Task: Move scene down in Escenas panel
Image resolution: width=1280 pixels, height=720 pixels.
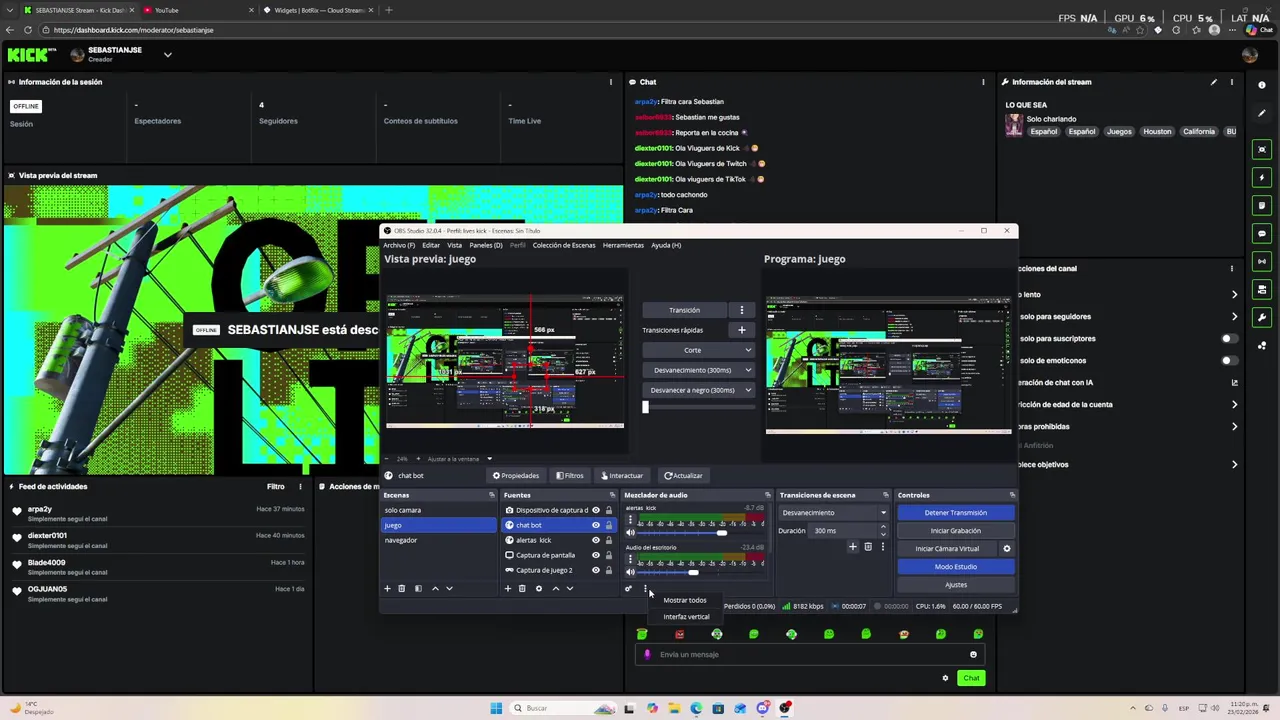Action: click(x=449, y=588)
